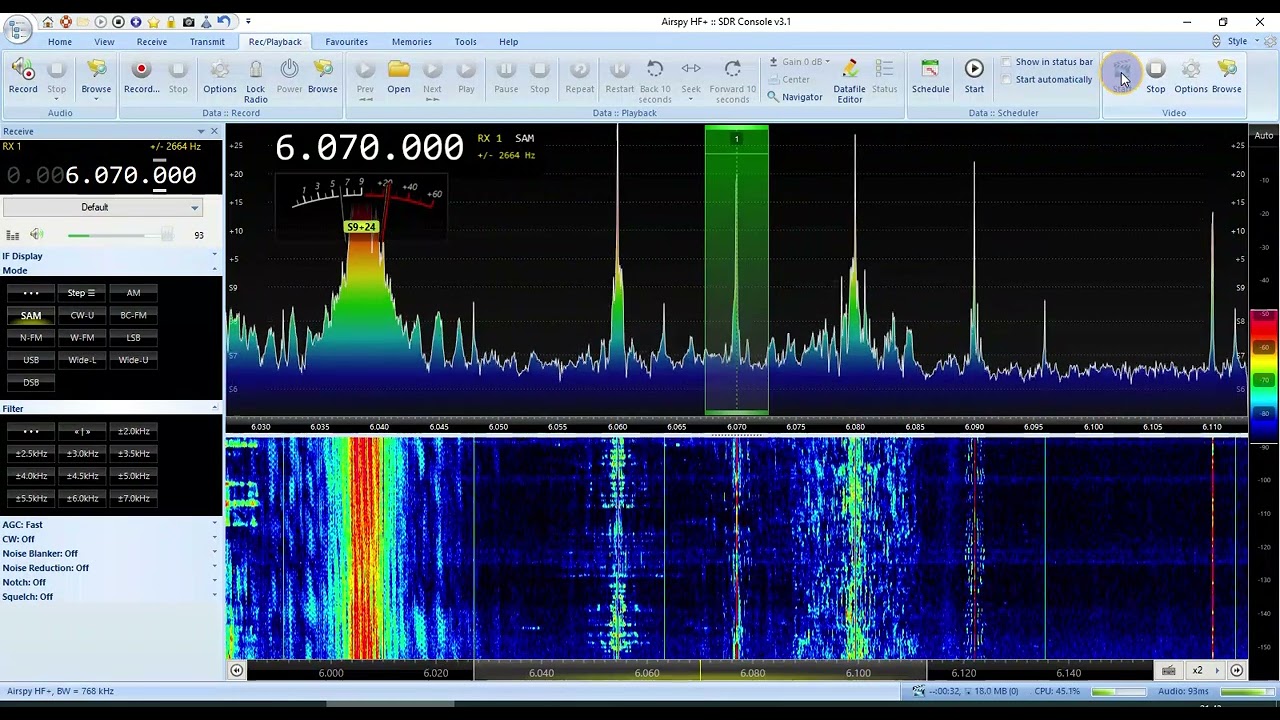Image resolution: width=1280 pixels, height=720 pixels.
Task: Click the Step mode button
Action: [x=82, y=293]
